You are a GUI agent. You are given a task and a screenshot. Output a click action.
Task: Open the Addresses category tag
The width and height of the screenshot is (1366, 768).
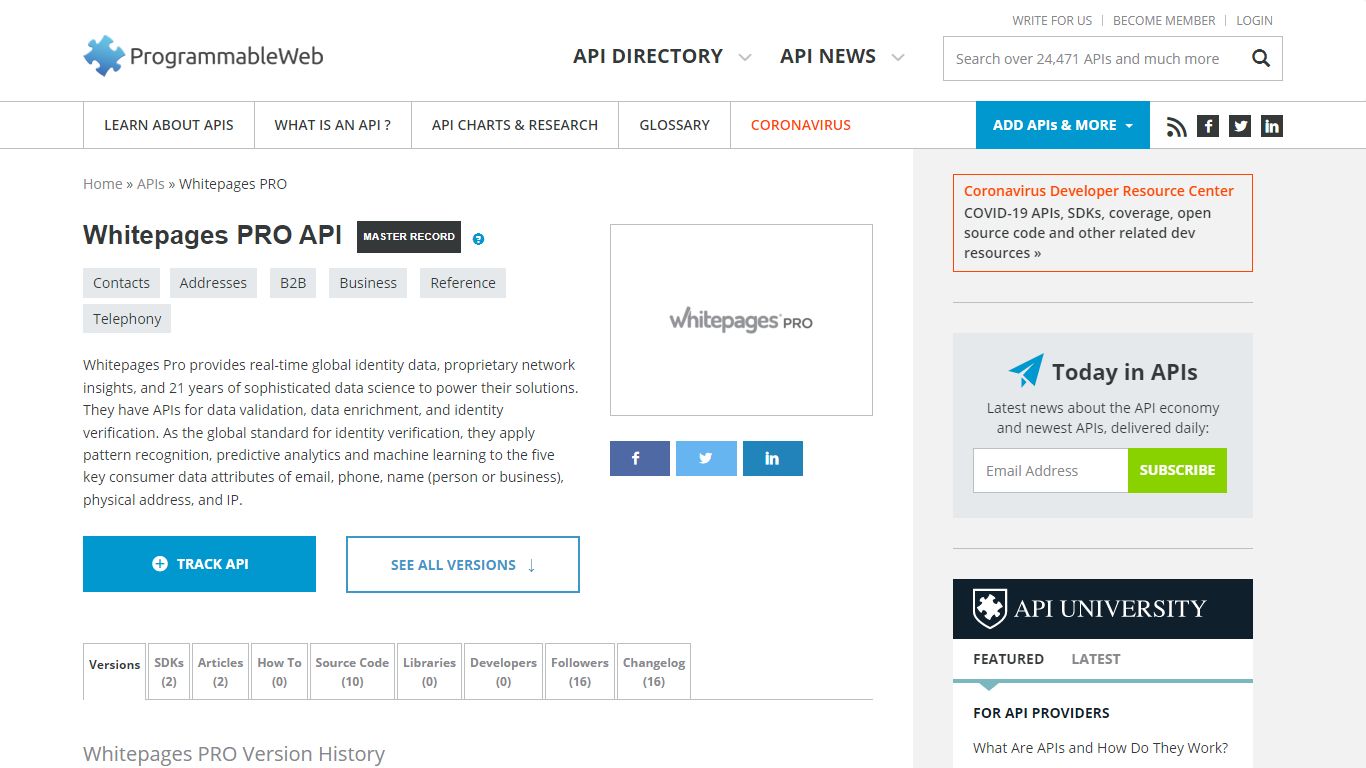click(x=213, y=283)
